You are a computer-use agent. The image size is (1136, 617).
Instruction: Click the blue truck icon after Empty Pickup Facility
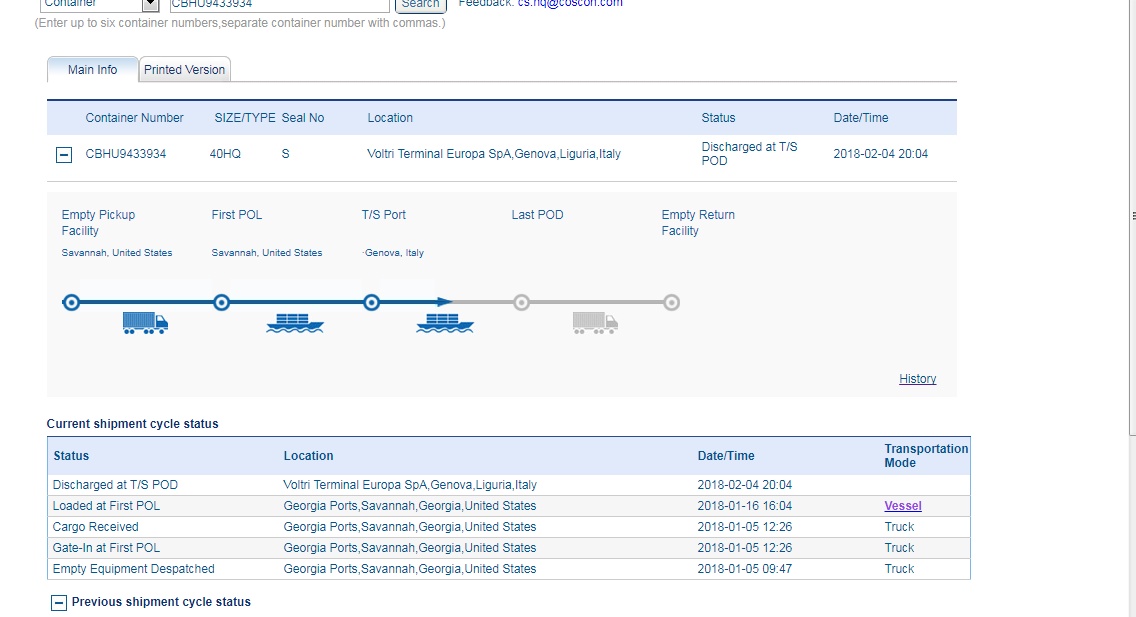(145, 322)
